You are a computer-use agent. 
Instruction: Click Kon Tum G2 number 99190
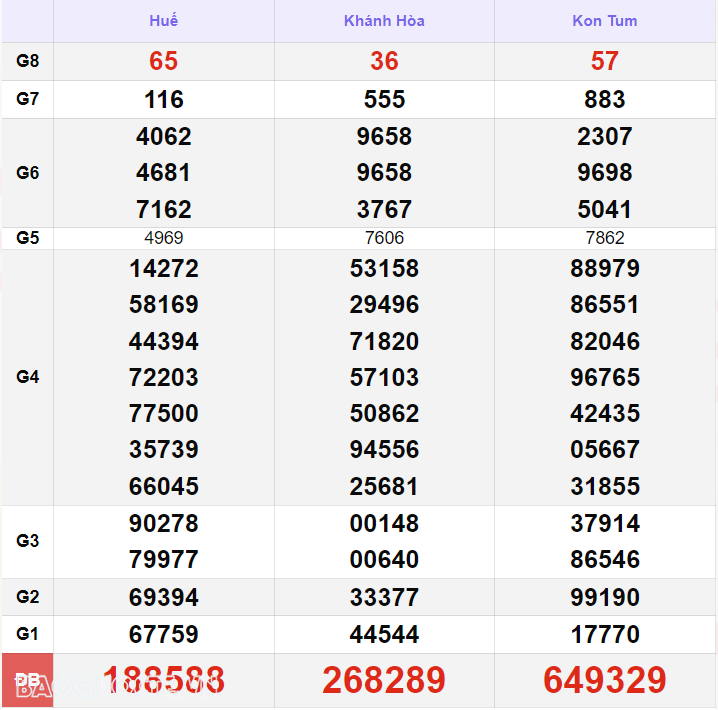tap(604, 597)
